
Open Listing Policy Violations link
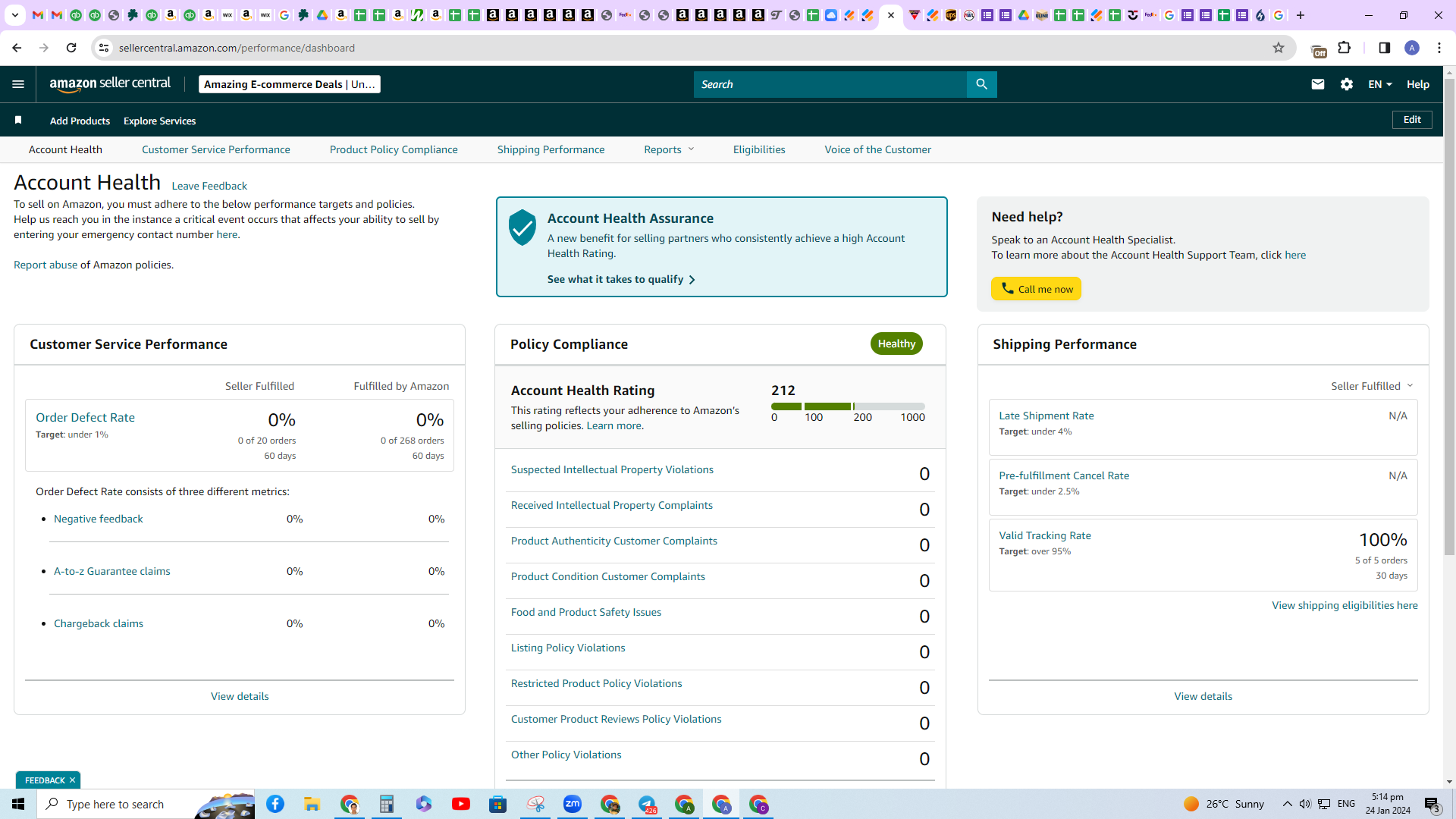568,648
